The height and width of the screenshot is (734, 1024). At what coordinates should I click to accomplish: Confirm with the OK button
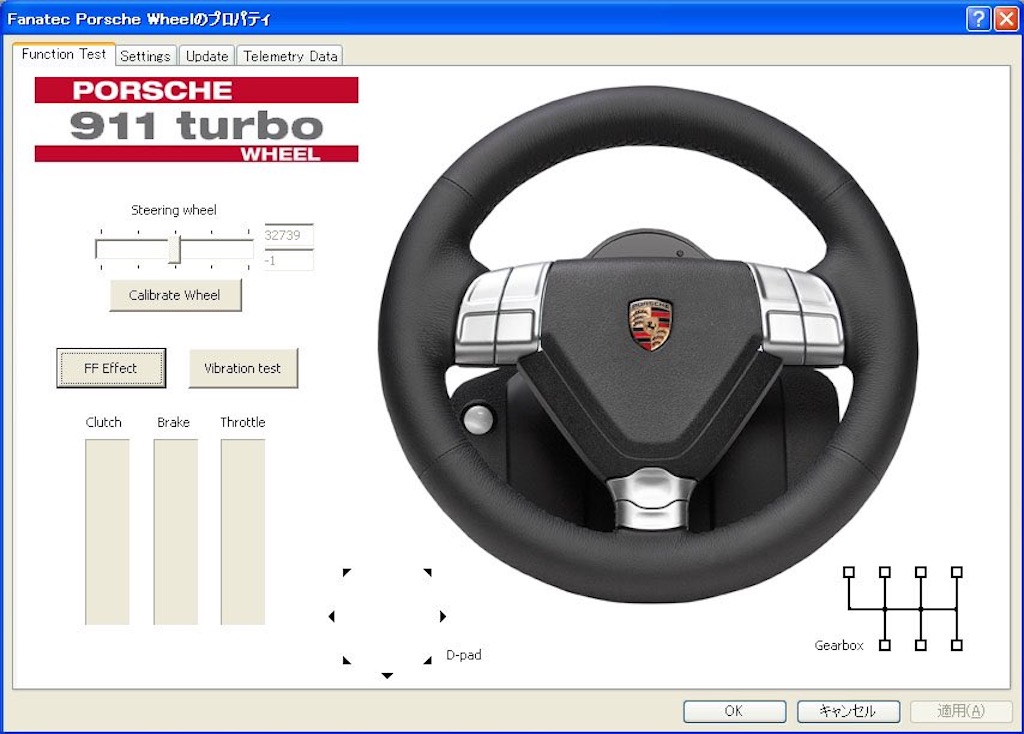734,710
